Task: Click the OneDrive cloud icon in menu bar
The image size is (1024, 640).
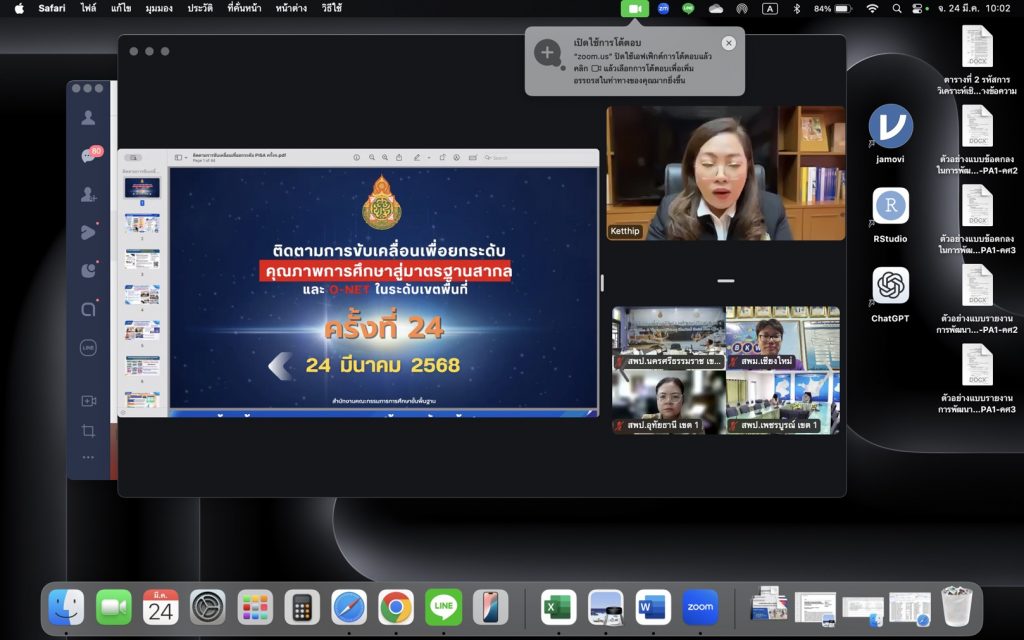Action: pyautogui.click(x=716, y=8)
